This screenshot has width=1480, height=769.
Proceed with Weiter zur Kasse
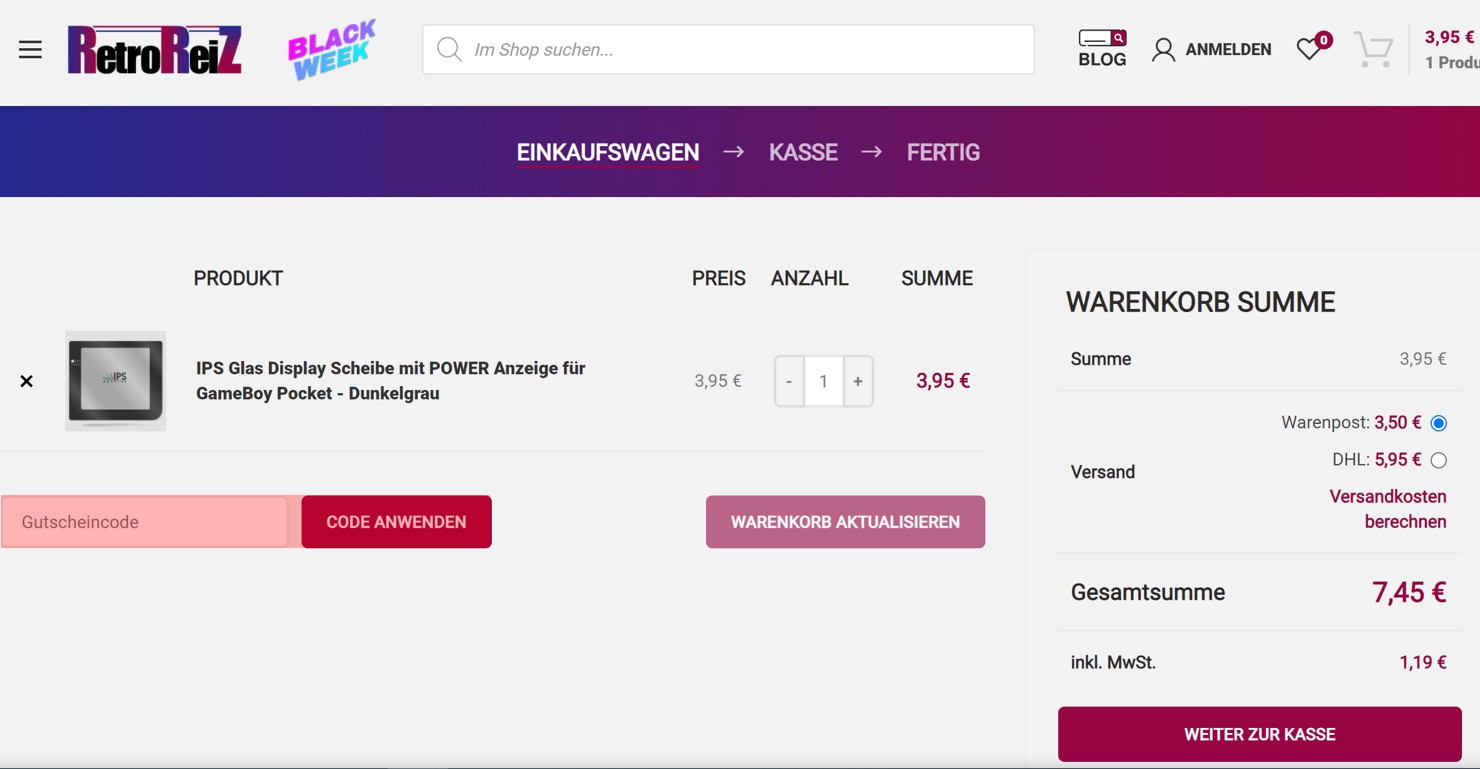1260,734
